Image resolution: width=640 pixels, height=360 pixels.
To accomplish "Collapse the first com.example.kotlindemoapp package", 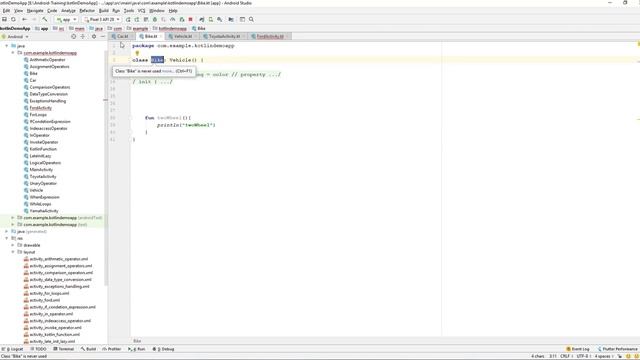I will (13, 53).
